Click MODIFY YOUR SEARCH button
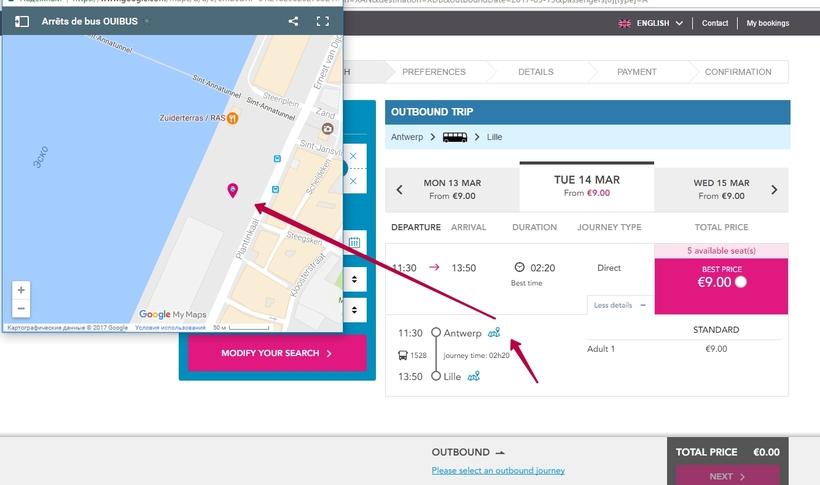The image size is (820, 485). [277, 353]
